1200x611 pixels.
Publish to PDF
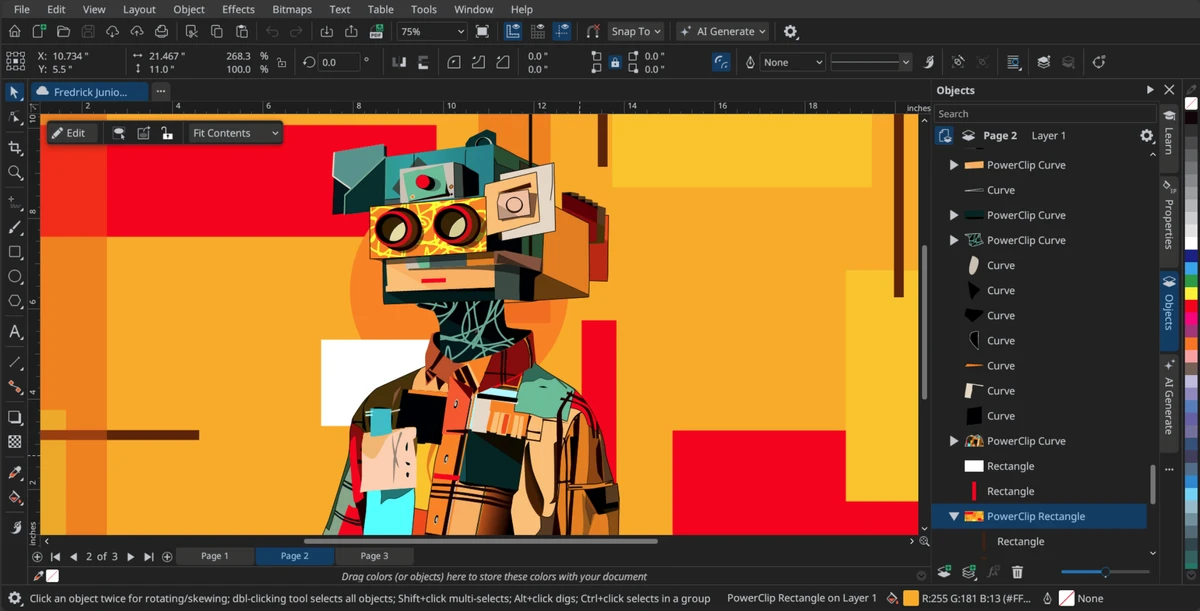pyautogui.click(x=376, y=31)
